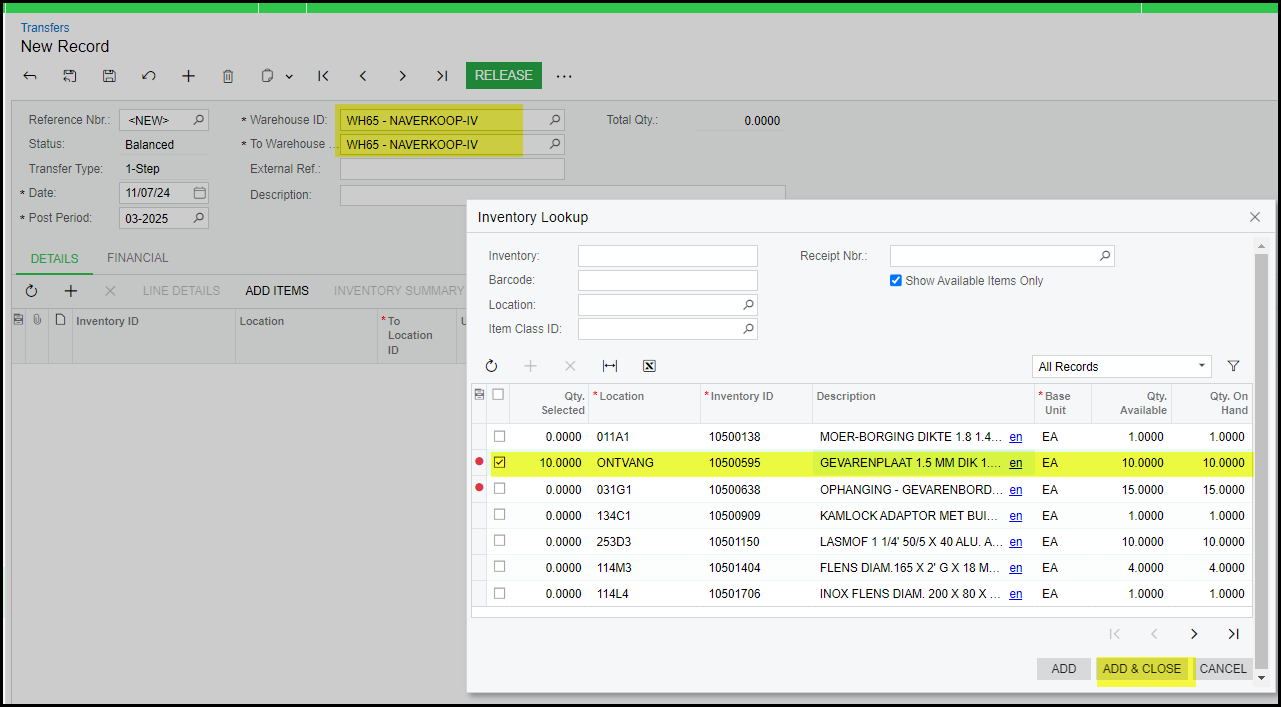Check the row for item 10500138
Viewport: 1281px width, 707px height.
[500, 437]
